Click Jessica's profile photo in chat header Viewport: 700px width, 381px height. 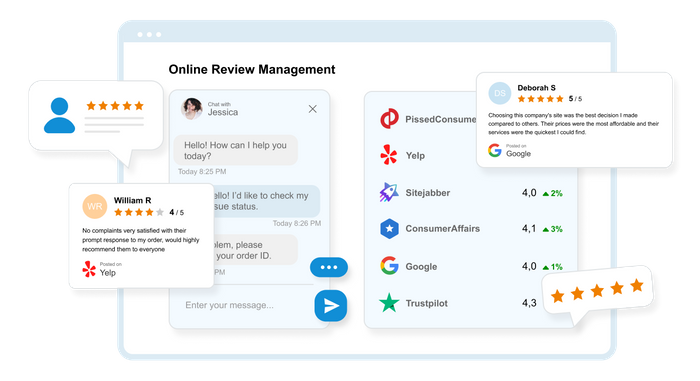[x=192, y=109]
